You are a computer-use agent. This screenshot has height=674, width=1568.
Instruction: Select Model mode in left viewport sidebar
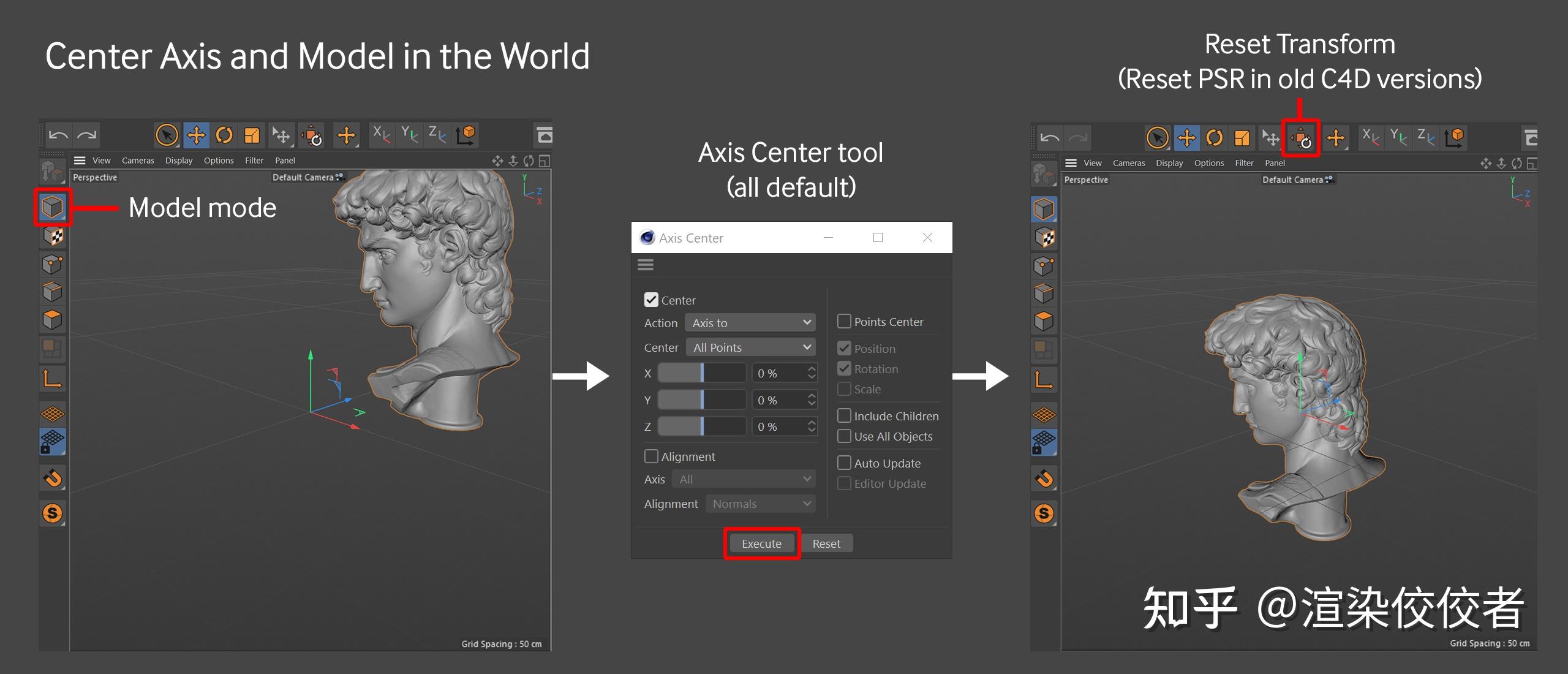pyautogui.click(x=53, y=207)
